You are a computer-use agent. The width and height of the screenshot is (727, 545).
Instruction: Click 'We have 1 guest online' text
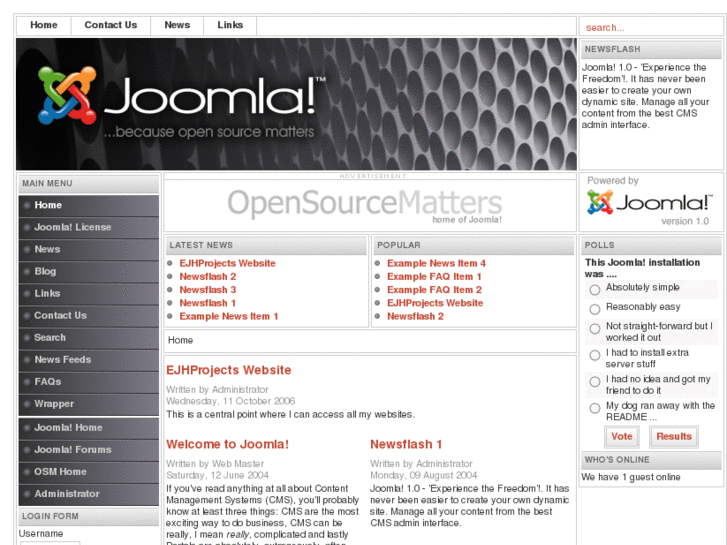tap(631, 477)
